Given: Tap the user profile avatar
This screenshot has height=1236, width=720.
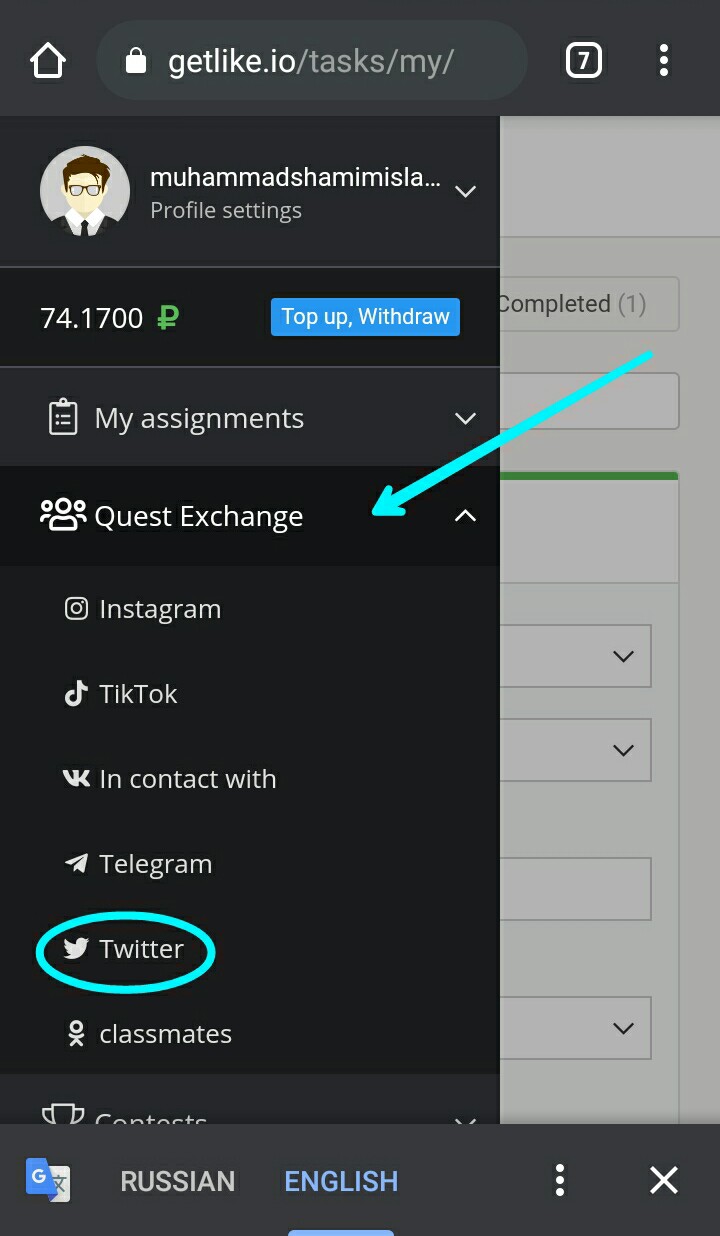Looking at the screenshot, I should (x=84, y=192).
